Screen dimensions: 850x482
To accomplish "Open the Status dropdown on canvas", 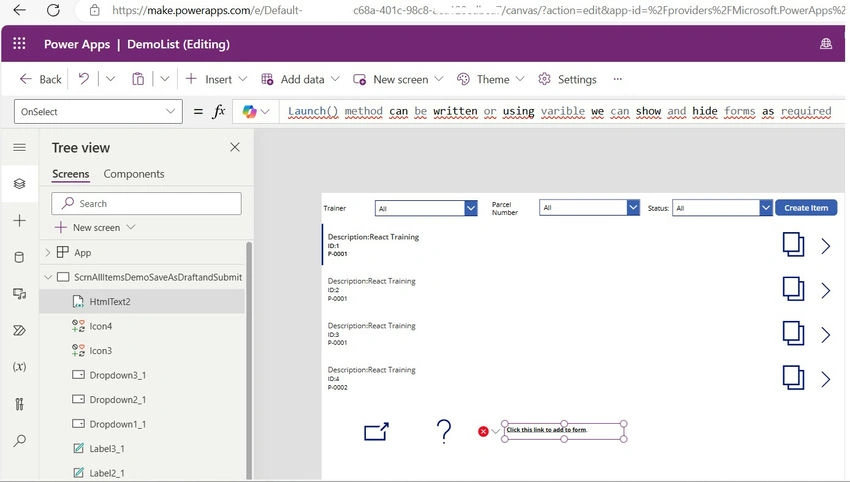I will point(722,208).
